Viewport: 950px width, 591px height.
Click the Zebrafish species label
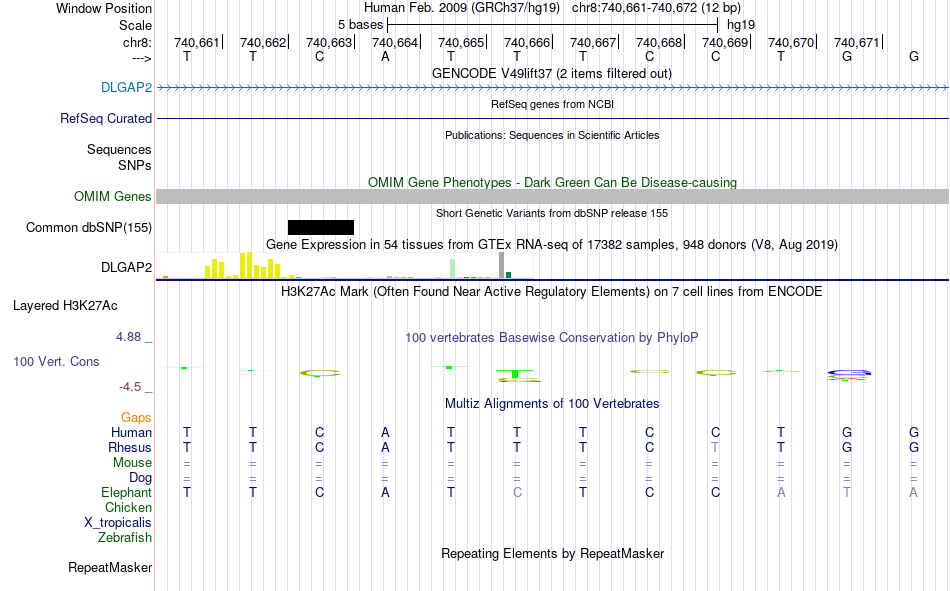point(125,538)
